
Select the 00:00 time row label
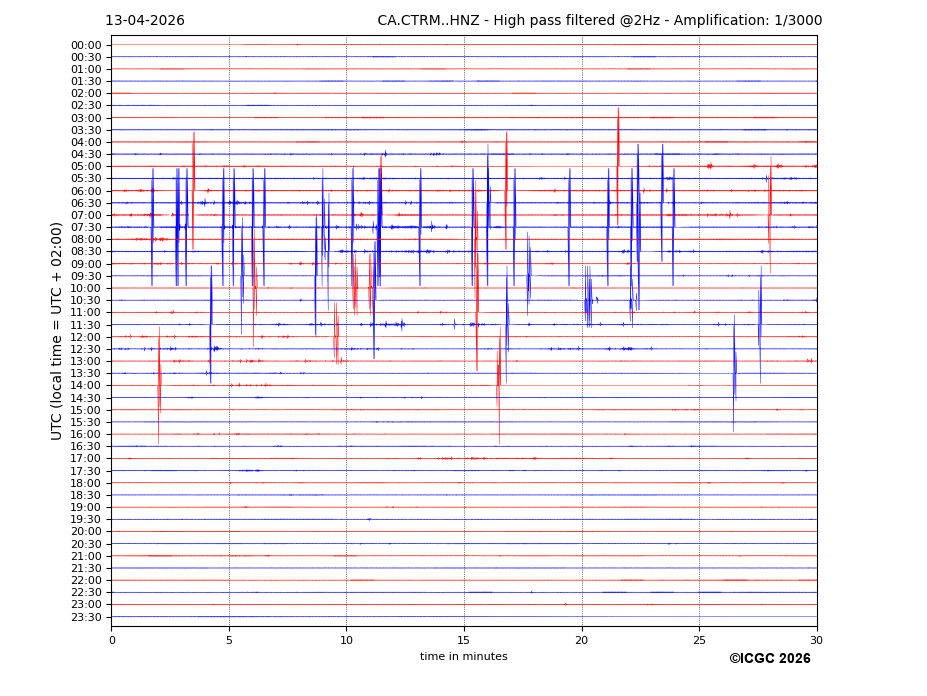(x=86, y=45)
